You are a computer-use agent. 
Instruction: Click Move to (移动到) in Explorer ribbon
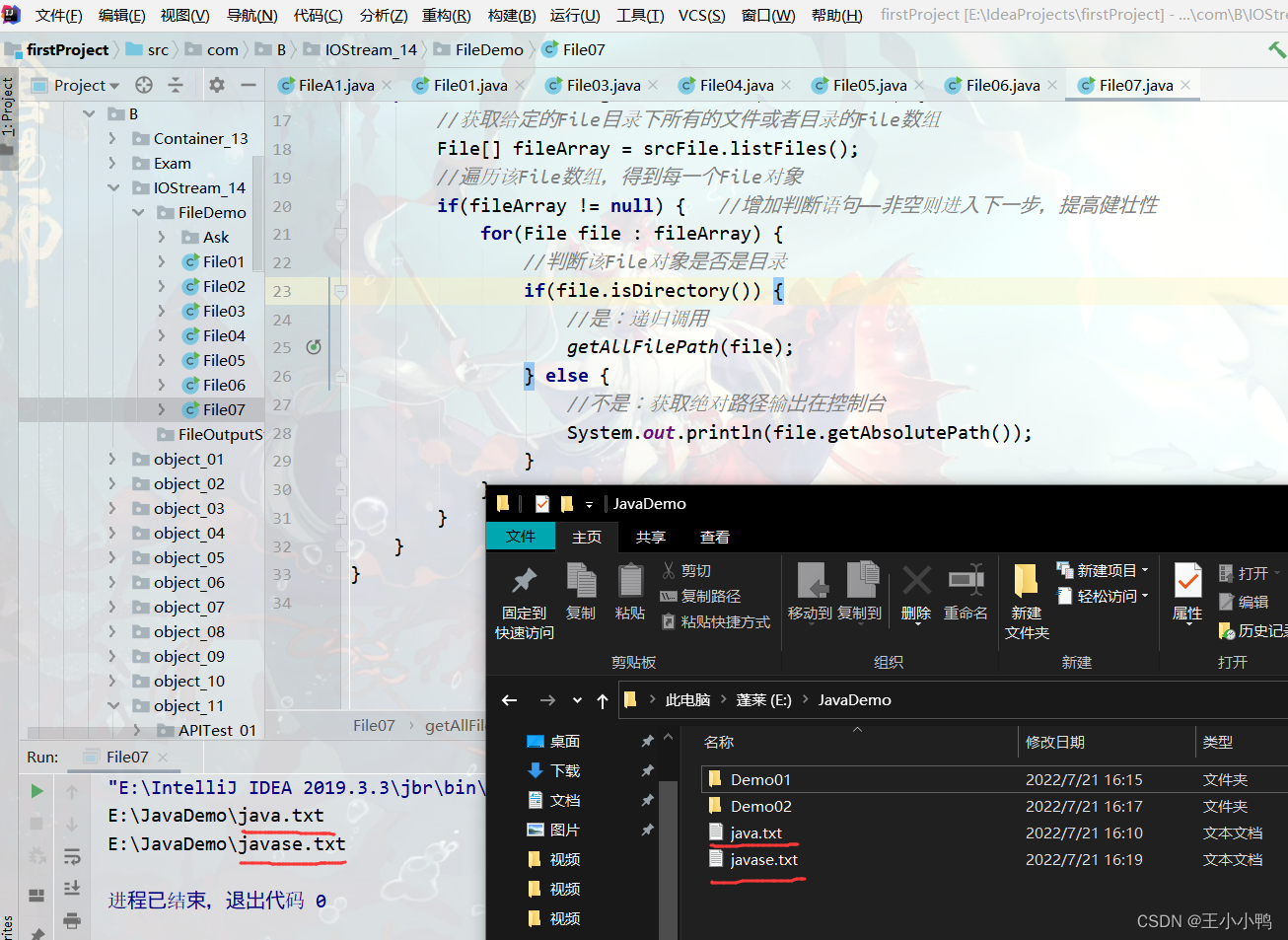pos(810,592)
